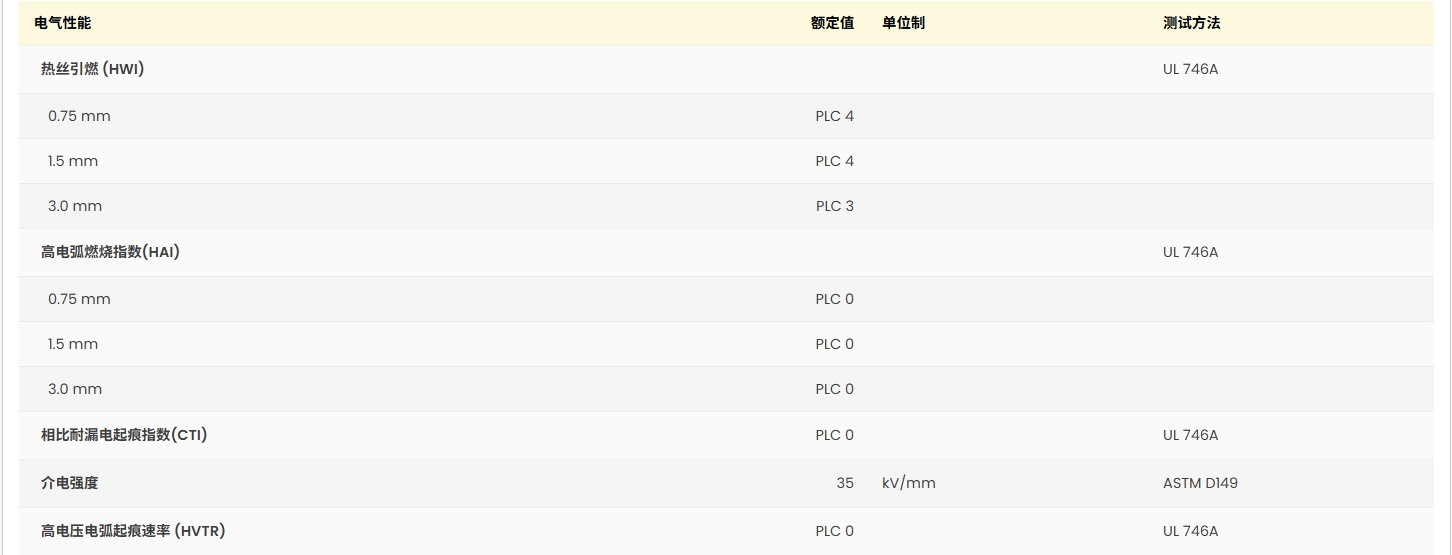Click the 额定值 column header

click(x=832, y=23)
